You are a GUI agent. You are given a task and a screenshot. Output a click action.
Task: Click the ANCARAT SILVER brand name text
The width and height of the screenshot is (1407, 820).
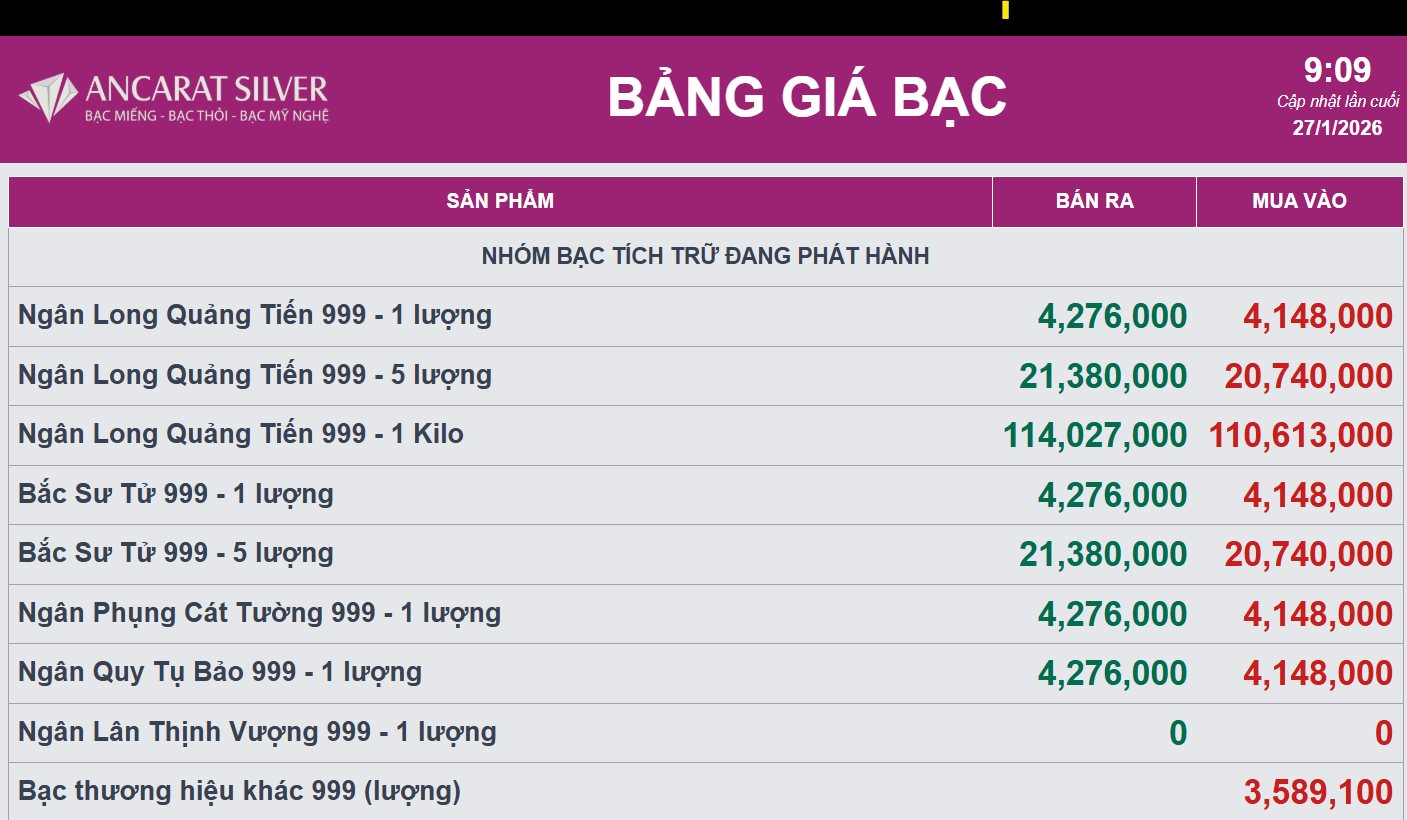coord(206,89)
